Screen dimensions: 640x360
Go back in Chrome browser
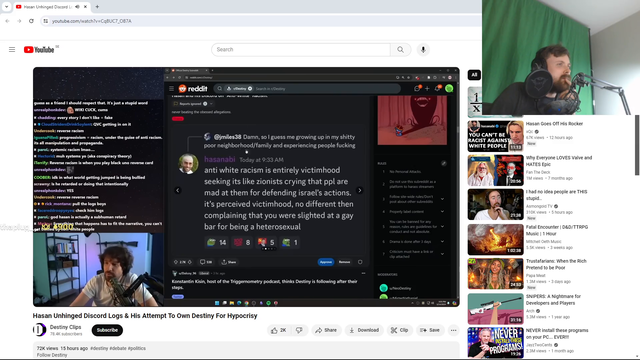click(x=7, y=21)
